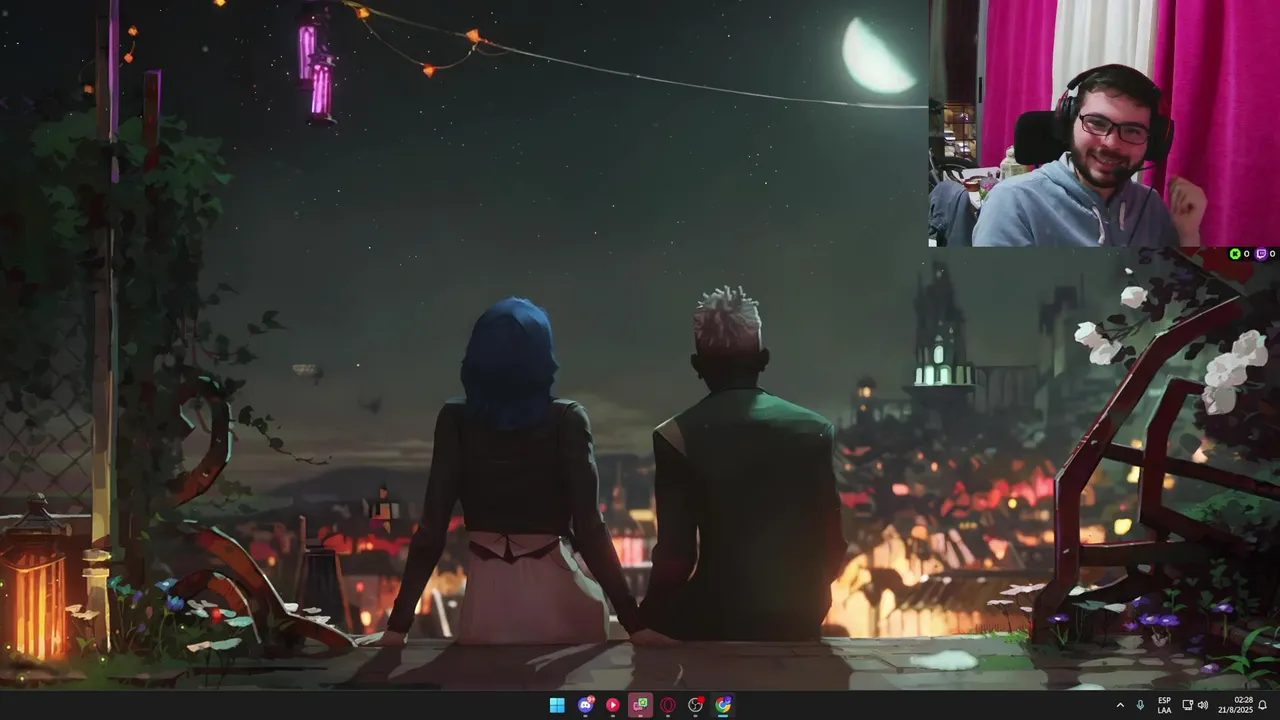Open the round taskbar app with red badge
1280x720 pixels.
[696, 705]
